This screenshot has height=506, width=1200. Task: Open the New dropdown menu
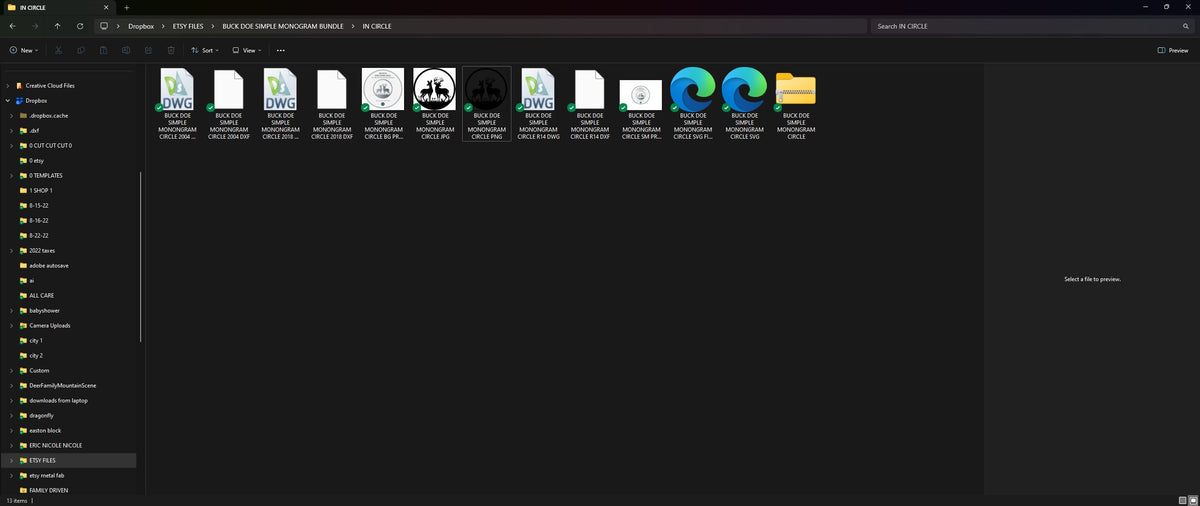point(24,50)
